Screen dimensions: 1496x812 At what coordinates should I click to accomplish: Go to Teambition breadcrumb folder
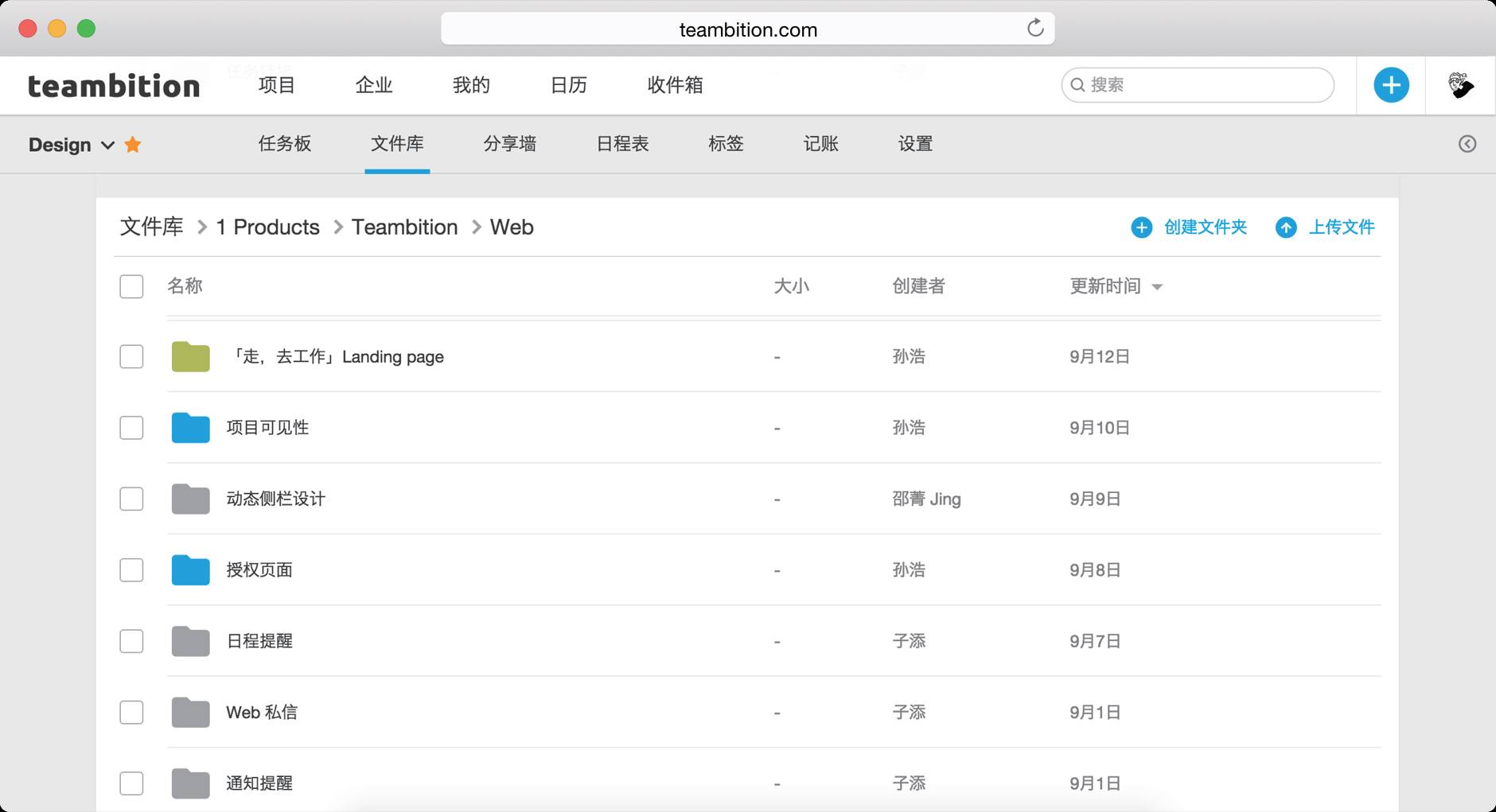tap(405, 227)
